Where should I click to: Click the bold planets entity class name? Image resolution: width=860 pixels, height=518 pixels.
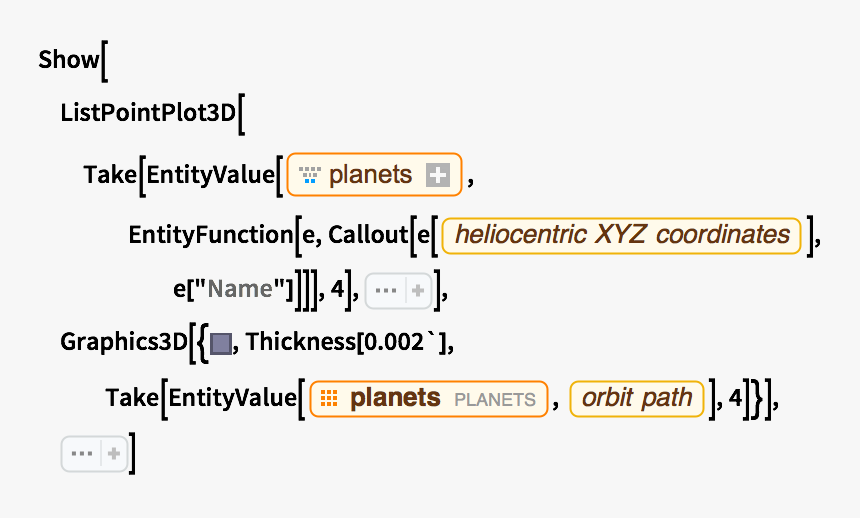coord(395,398)
